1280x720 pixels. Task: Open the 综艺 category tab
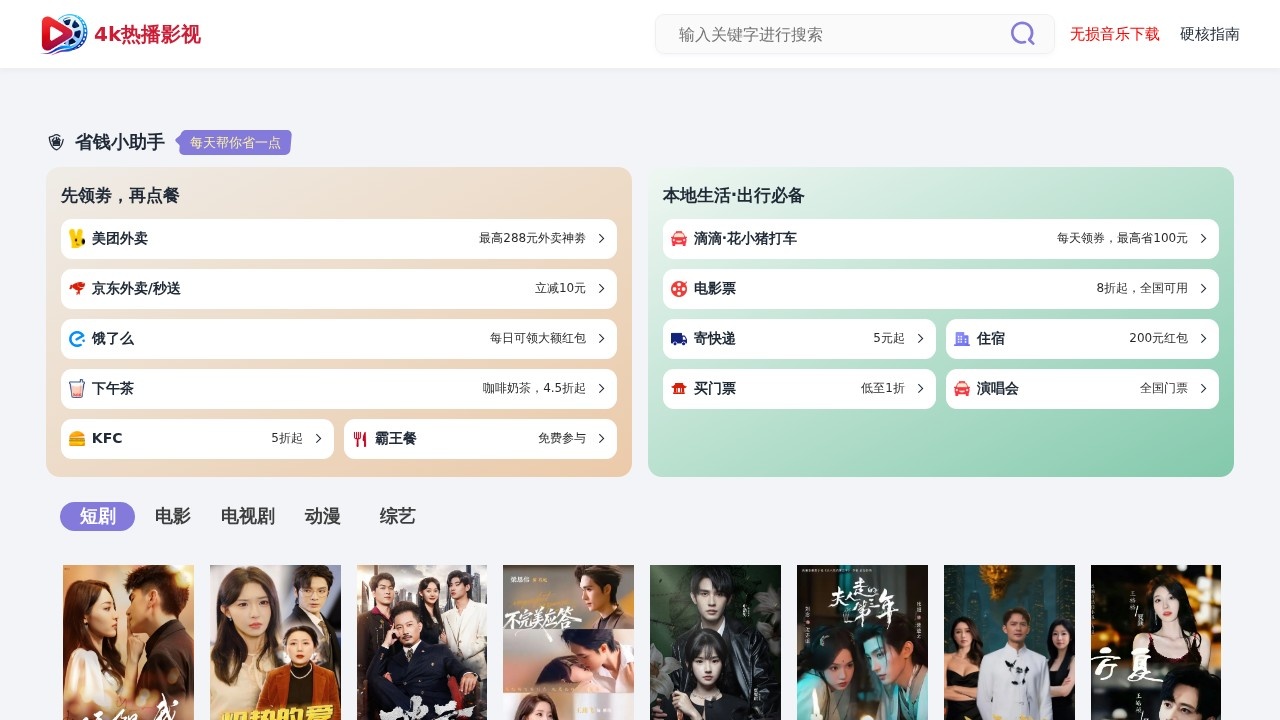tap(397, 516)
